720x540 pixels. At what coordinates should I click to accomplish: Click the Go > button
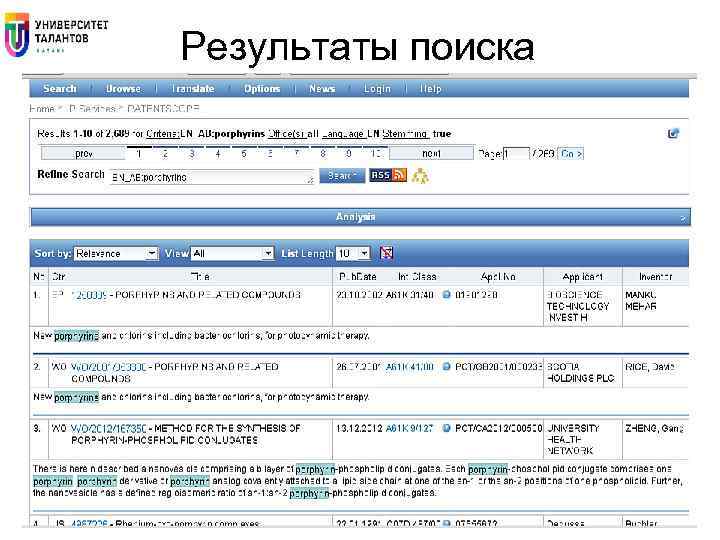click(x=571, y=153)
